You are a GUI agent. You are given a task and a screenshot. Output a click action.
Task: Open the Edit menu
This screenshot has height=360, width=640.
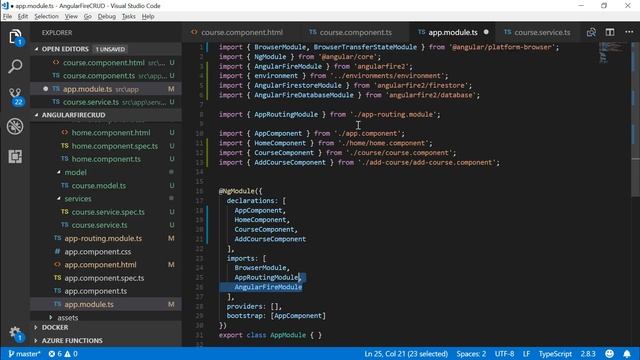coord(23,16)
